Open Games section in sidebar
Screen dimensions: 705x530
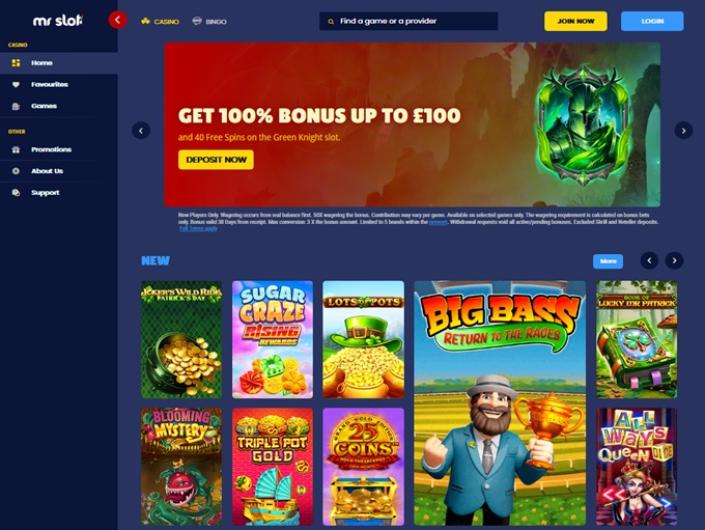coord(59,106)
